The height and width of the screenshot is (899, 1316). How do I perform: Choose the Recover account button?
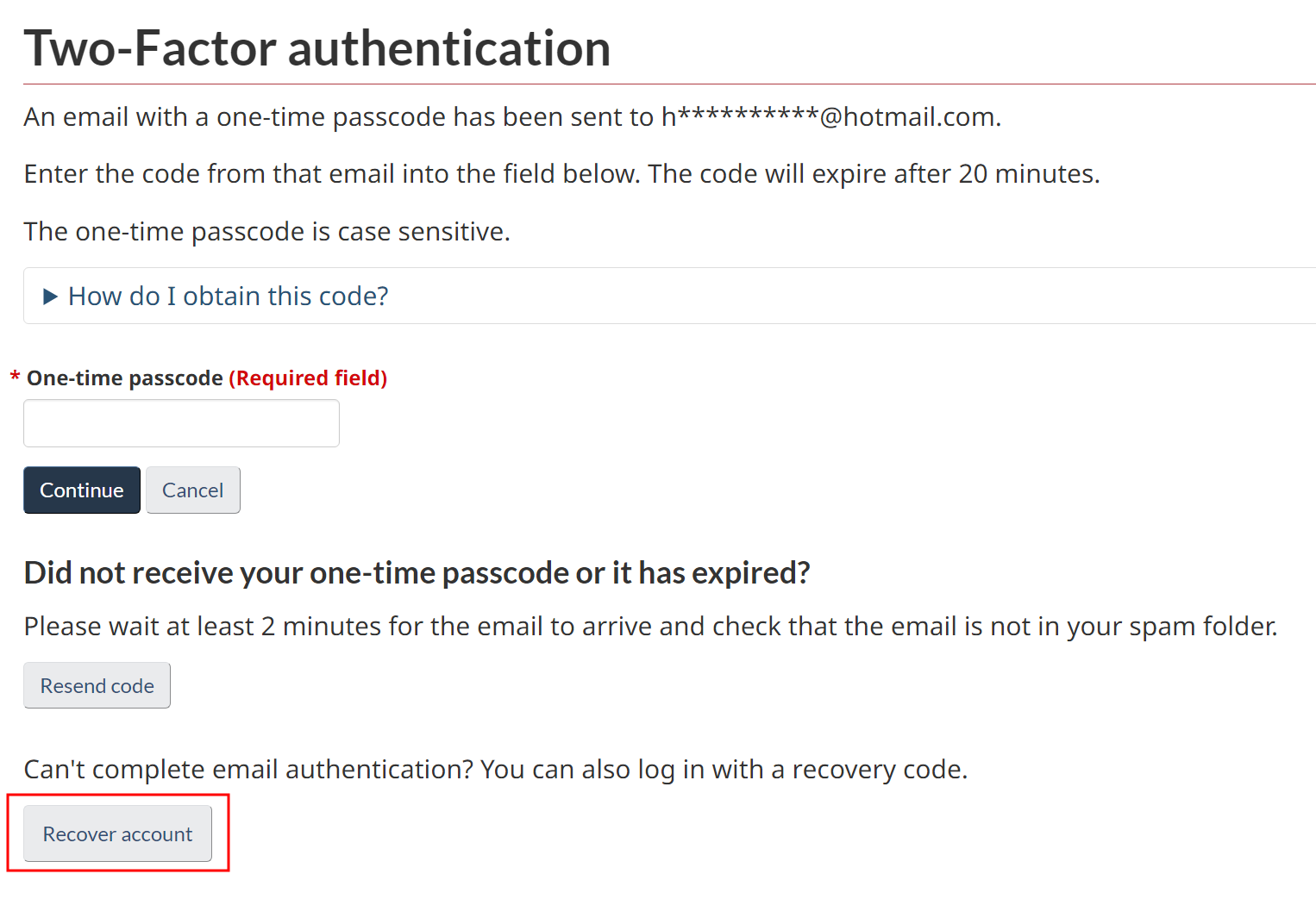coord(117,834)
